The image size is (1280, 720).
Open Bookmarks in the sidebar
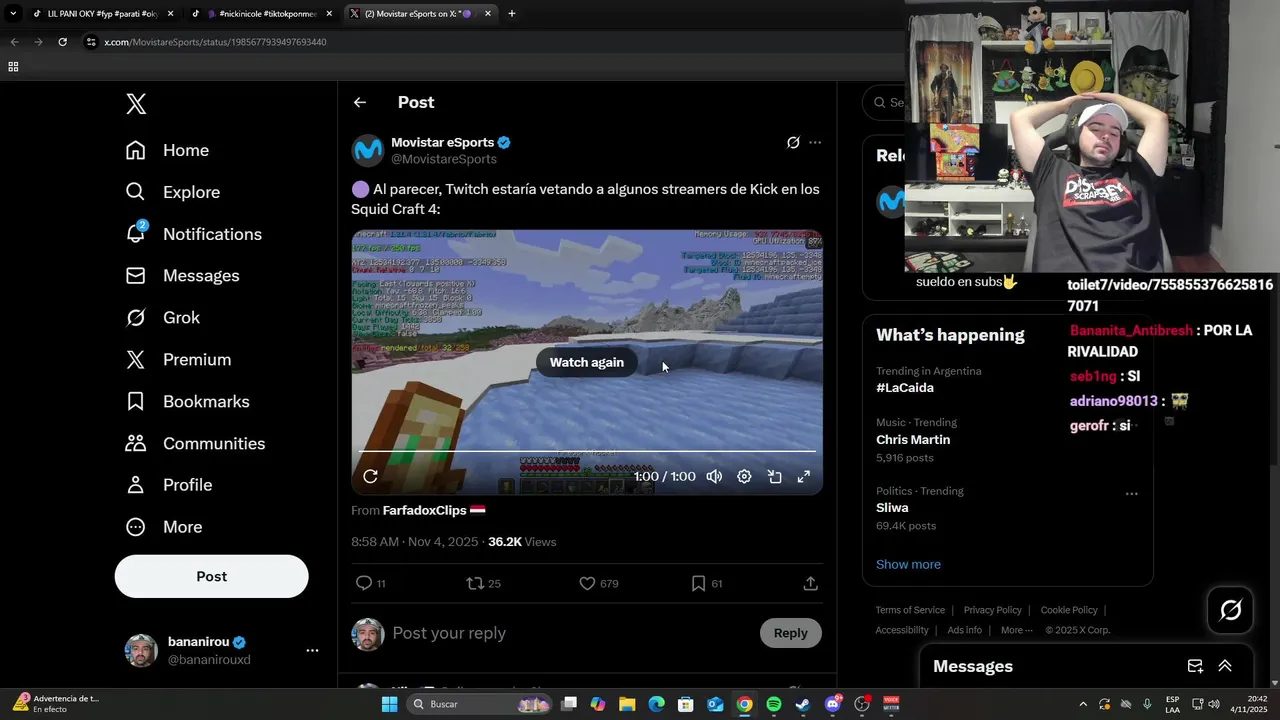(188, 402)
